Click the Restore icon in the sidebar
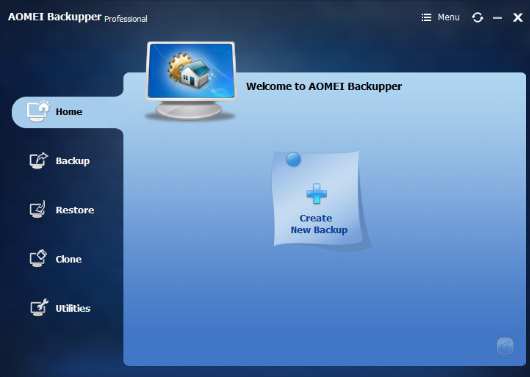Image resolution: width=530 pixels, height=377 pixels. [38, 210]
